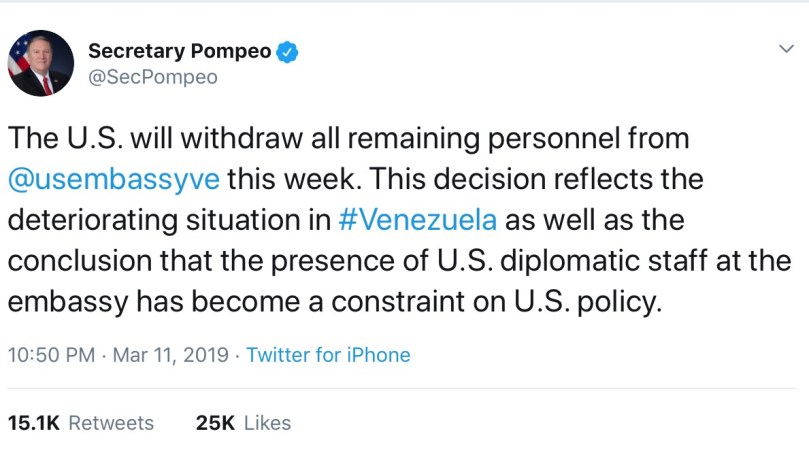Open the Twitter for iPhone source link
Screen dimensions: 809x455
pos(328,355)
